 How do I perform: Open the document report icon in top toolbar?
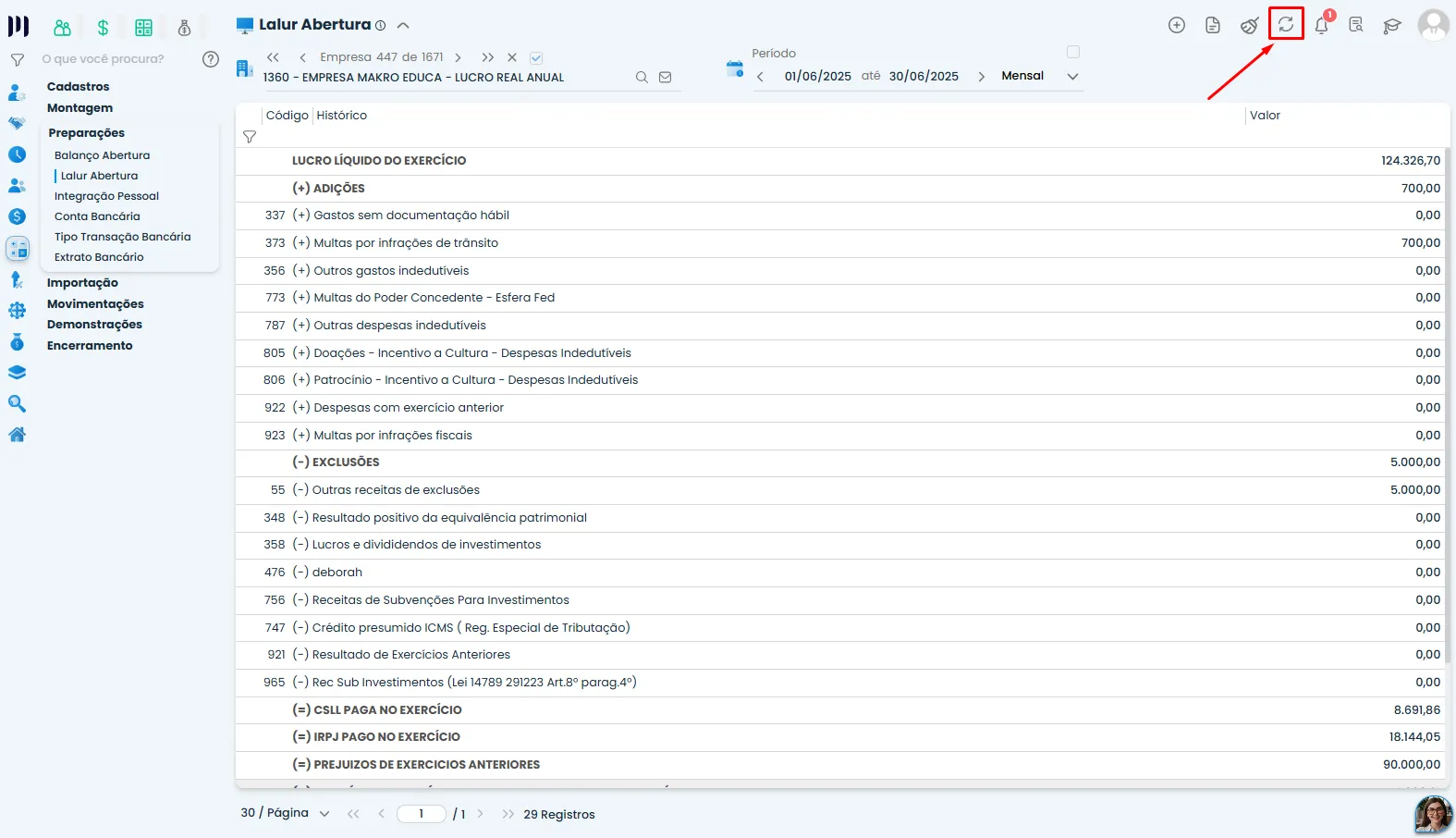[1213, 26]
